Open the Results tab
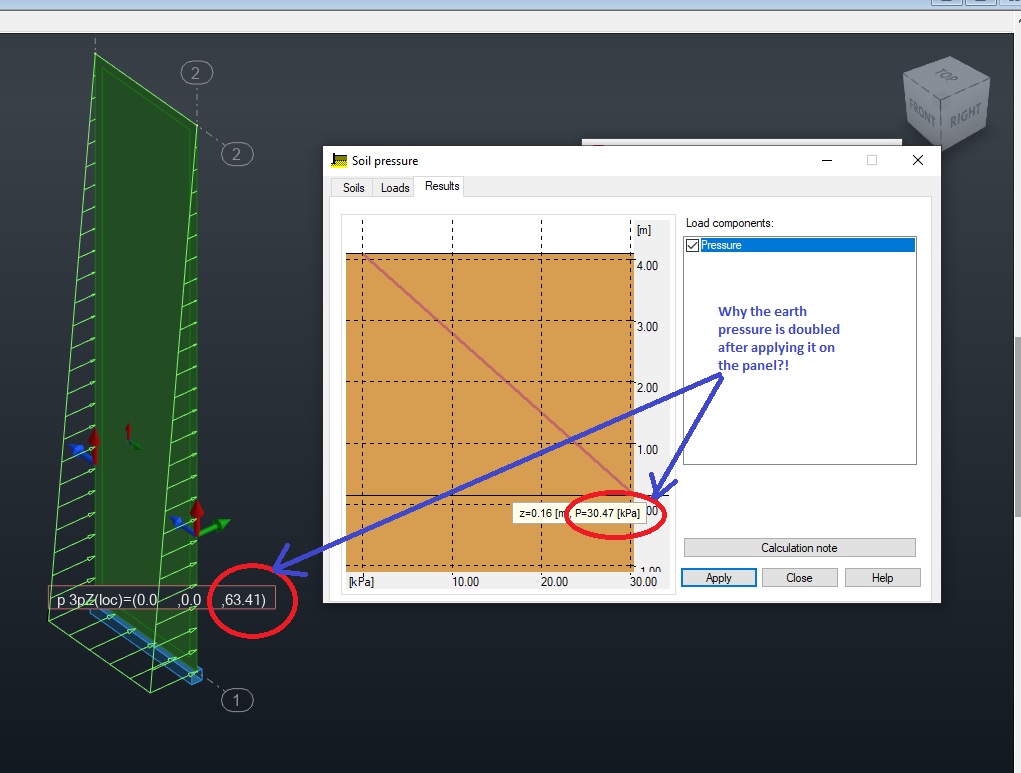 coord(440,186)
